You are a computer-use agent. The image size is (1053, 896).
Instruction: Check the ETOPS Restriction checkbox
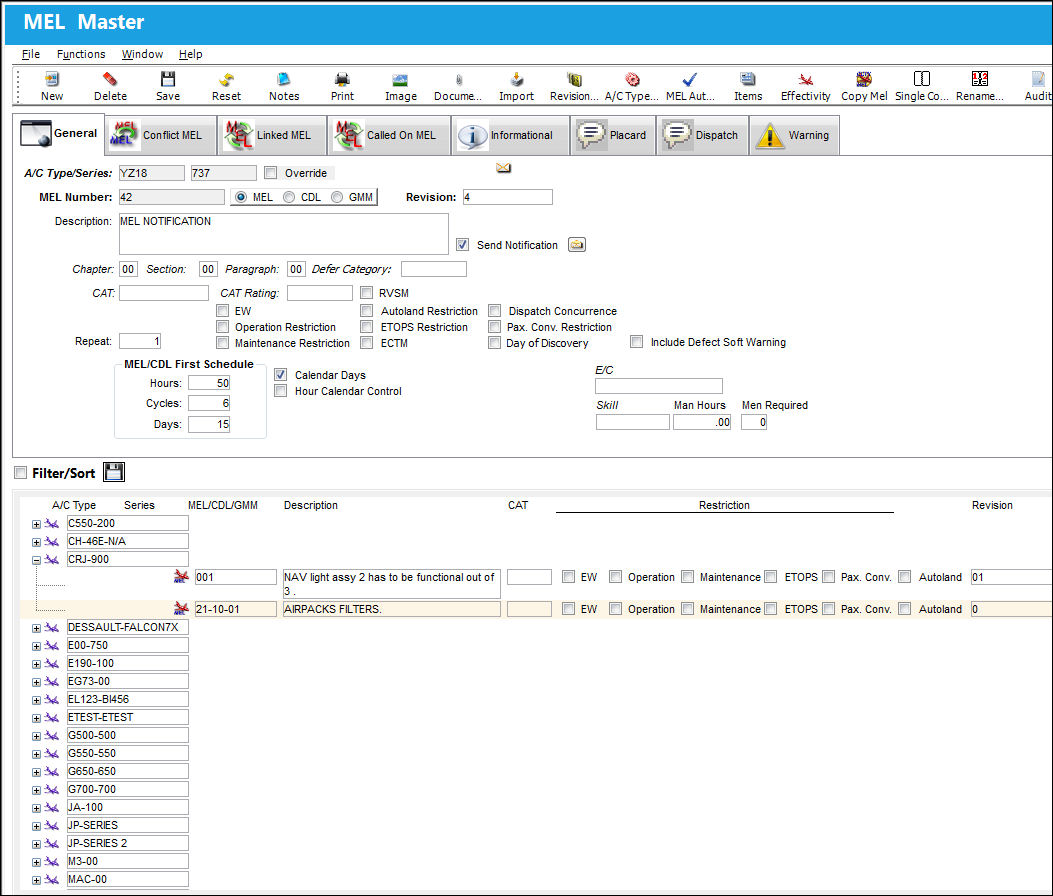click(x=367, y=326)
